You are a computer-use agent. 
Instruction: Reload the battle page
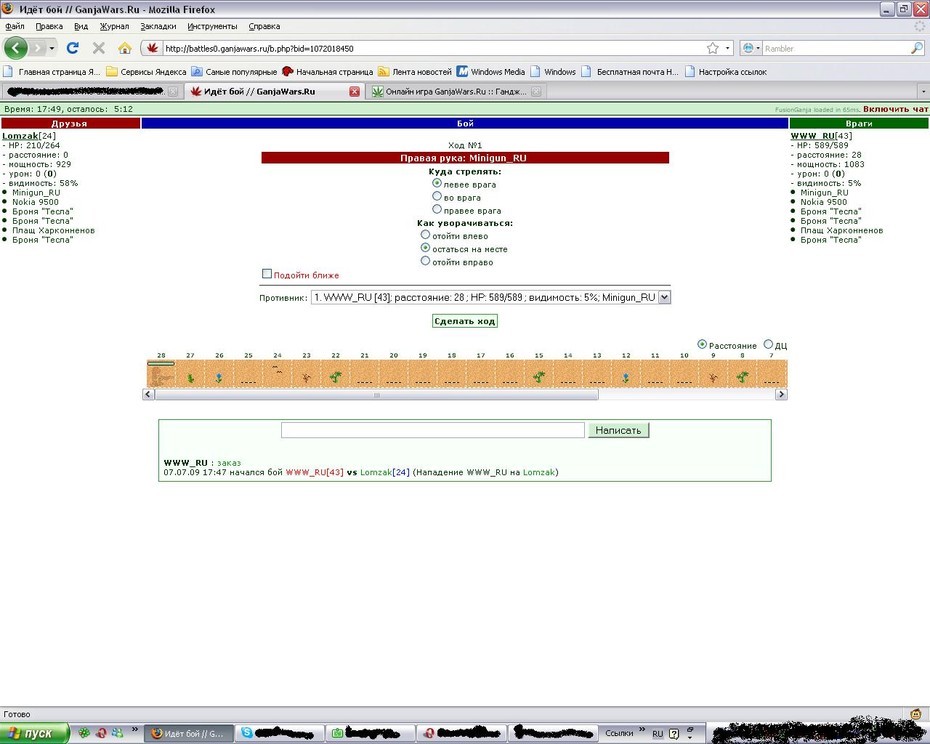[x=73, y=48]
